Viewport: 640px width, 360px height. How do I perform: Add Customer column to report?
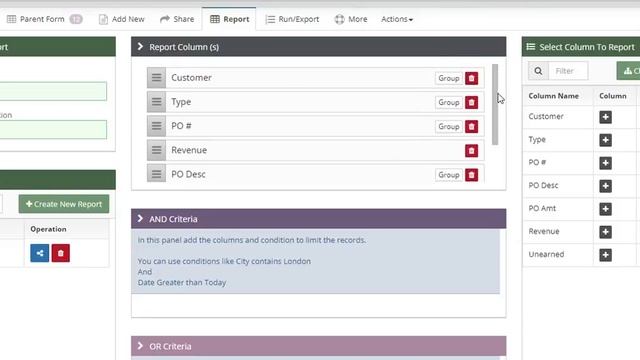click(x=605, y=117)
